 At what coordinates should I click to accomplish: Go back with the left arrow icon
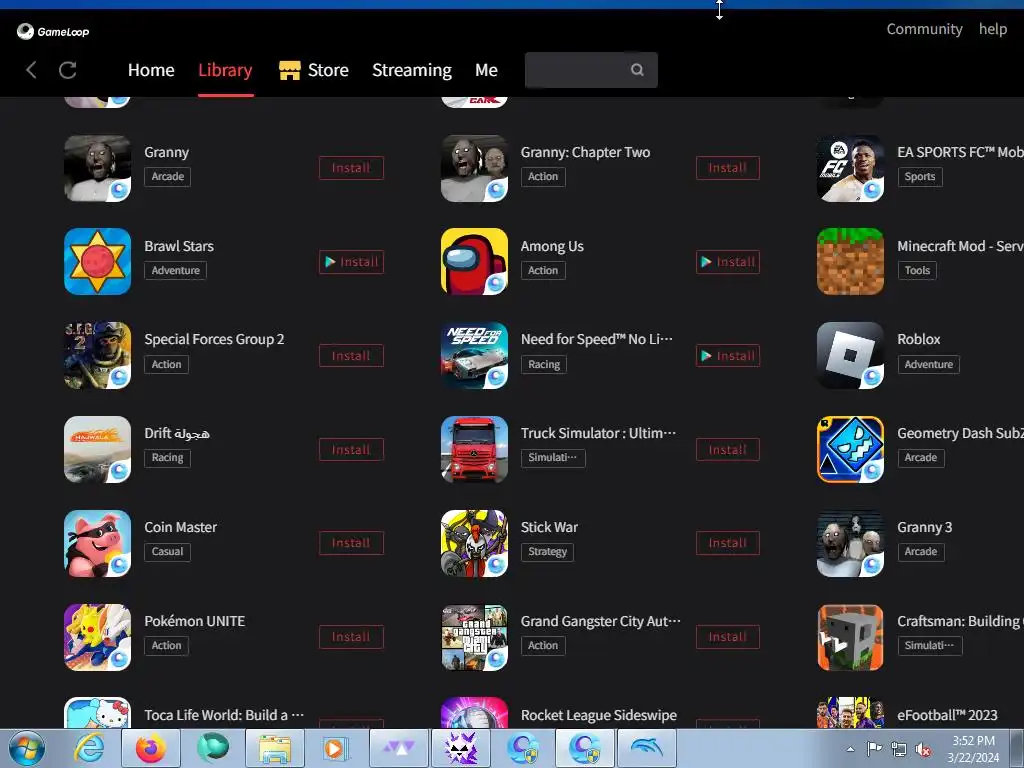point(31,70)
